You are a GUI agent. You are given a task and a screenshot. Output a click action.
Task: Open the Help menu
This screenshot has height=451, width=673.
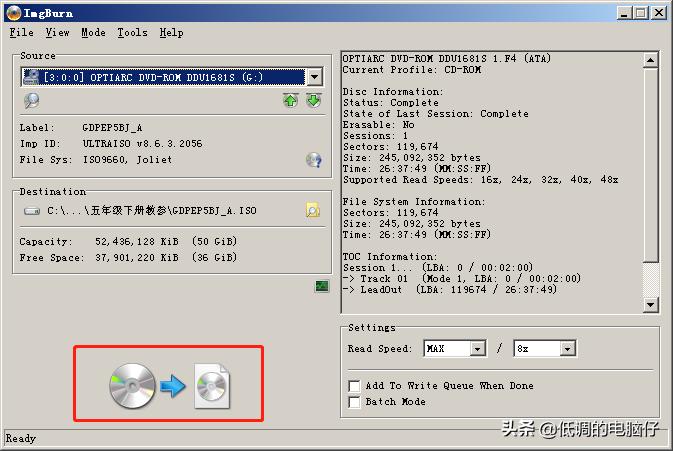pos(171,33)
